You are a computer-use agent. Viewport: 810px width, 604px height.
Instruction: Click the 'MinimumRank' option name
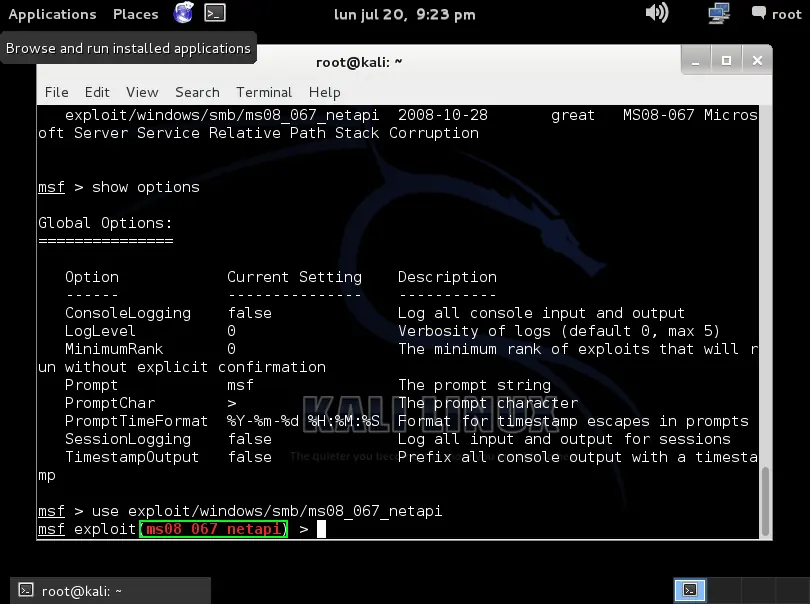[x=114, y=349]
